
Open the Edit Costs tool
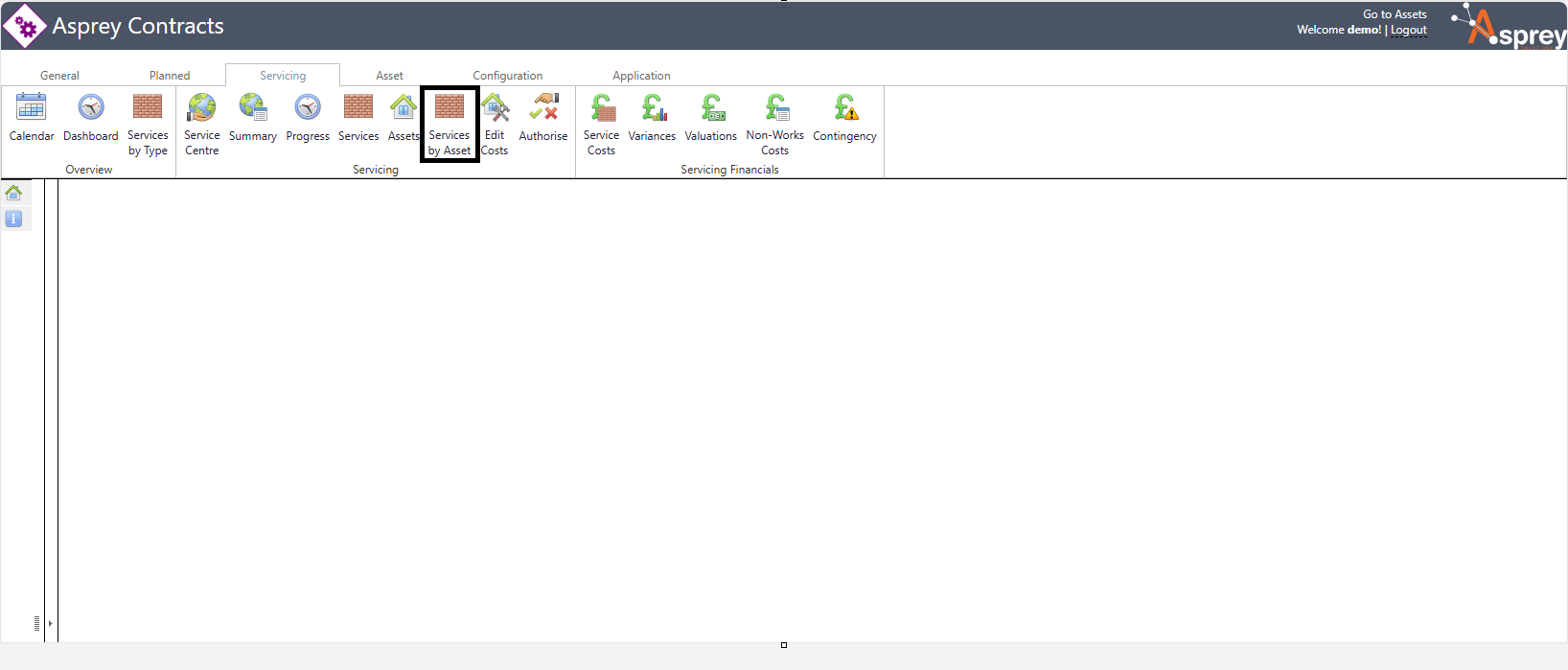[495, 107]
